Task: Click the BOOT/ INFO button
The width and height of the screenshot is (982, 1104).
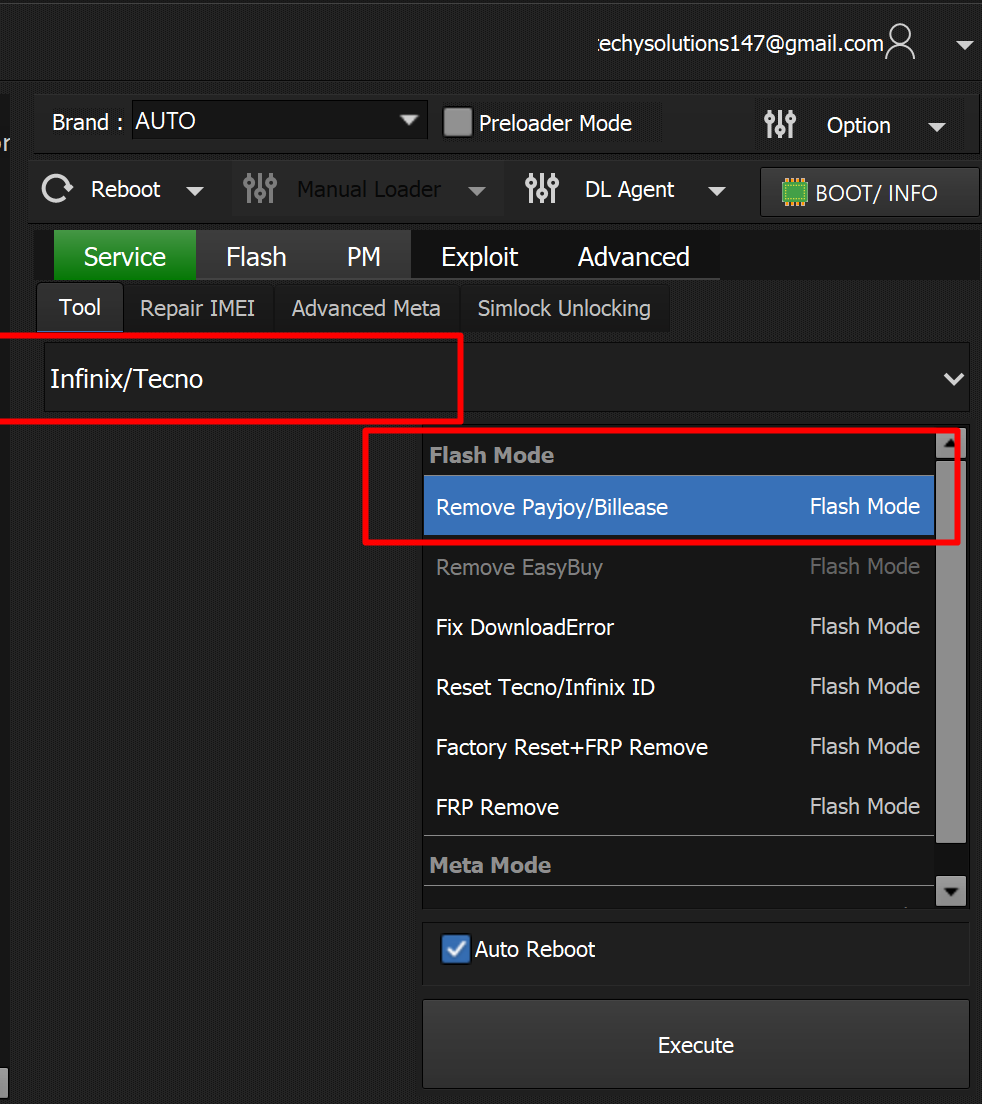Action: click(x=870, y=192)
